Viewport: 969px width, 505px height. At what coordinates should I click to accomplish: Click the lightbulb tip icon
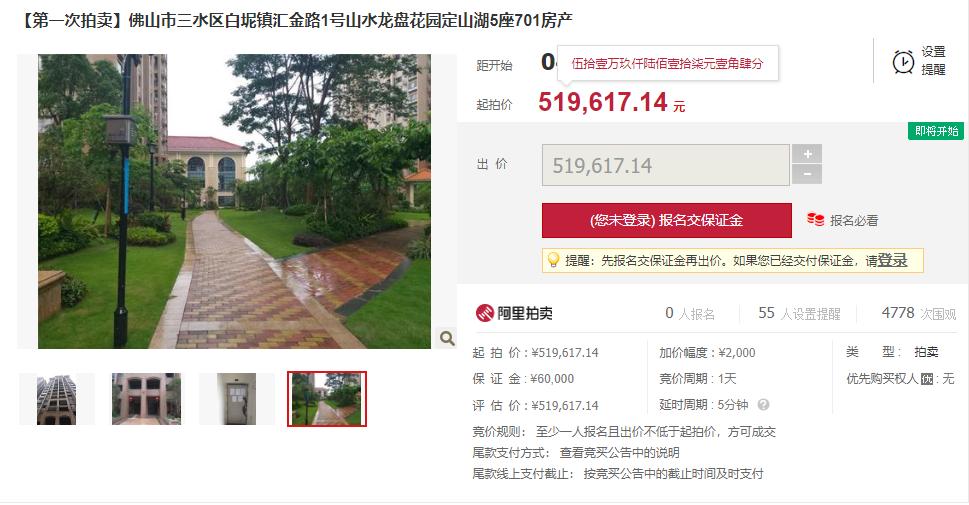coord(553,260)
